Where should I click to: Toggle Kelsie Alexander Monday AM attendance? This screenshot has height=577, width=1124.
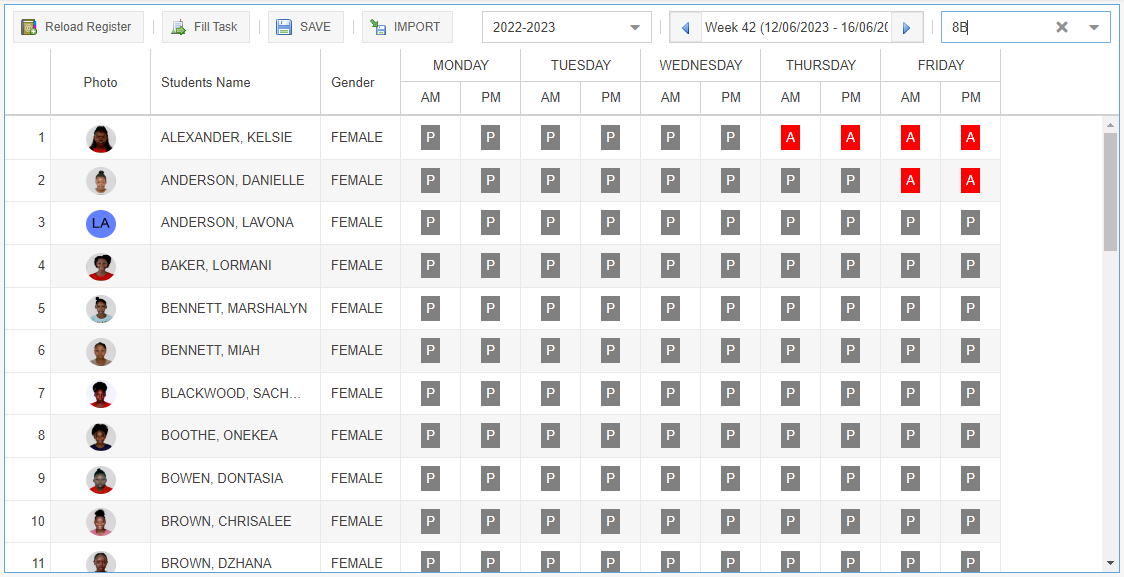(430, 138)
